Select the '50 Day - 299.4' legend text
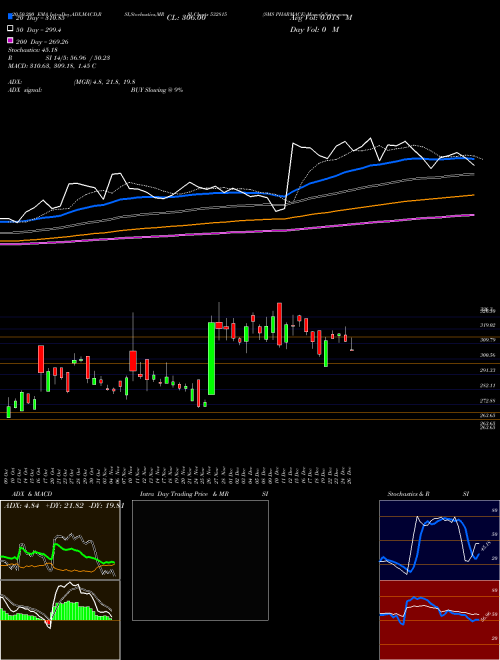This screenshot has width=500, height=660. click(x=38, y=29)
